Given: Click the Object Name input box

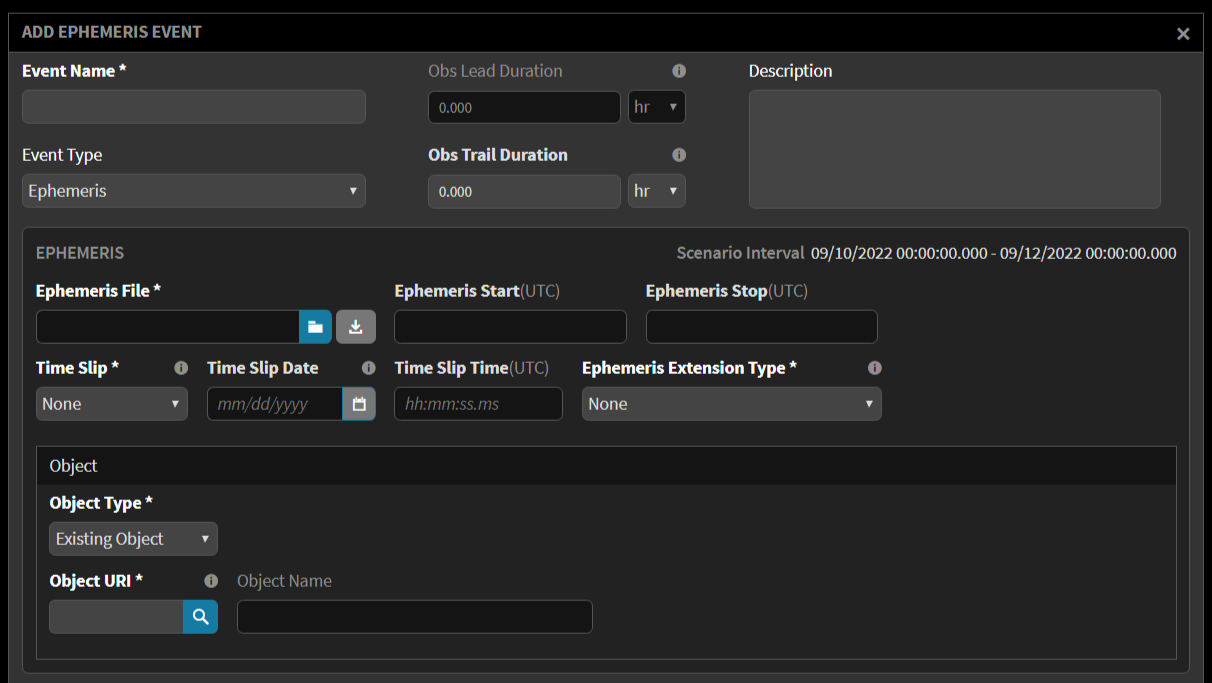Looking at the screenshot, I should coord(414,616).
